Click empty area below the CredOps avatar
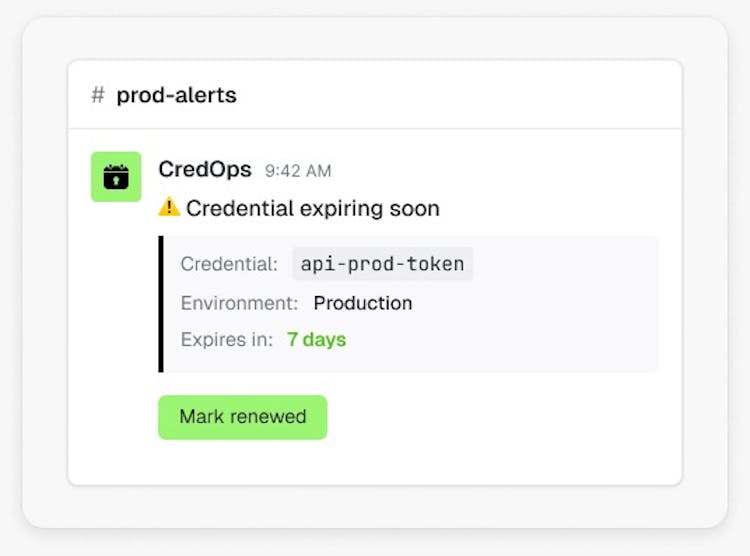 116,330
